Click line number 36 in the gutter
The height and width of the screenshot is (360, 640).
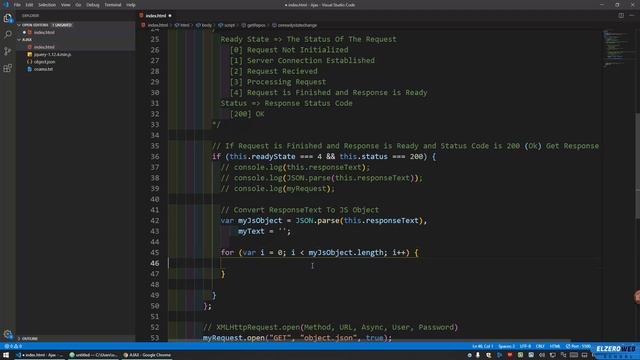155,156
